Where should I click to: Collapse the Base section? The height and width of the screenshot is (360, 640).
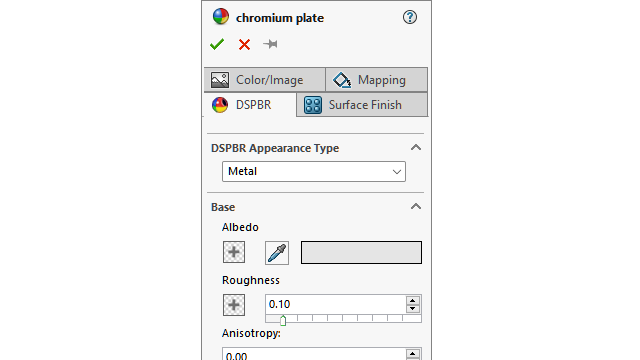tap(416, 207)
